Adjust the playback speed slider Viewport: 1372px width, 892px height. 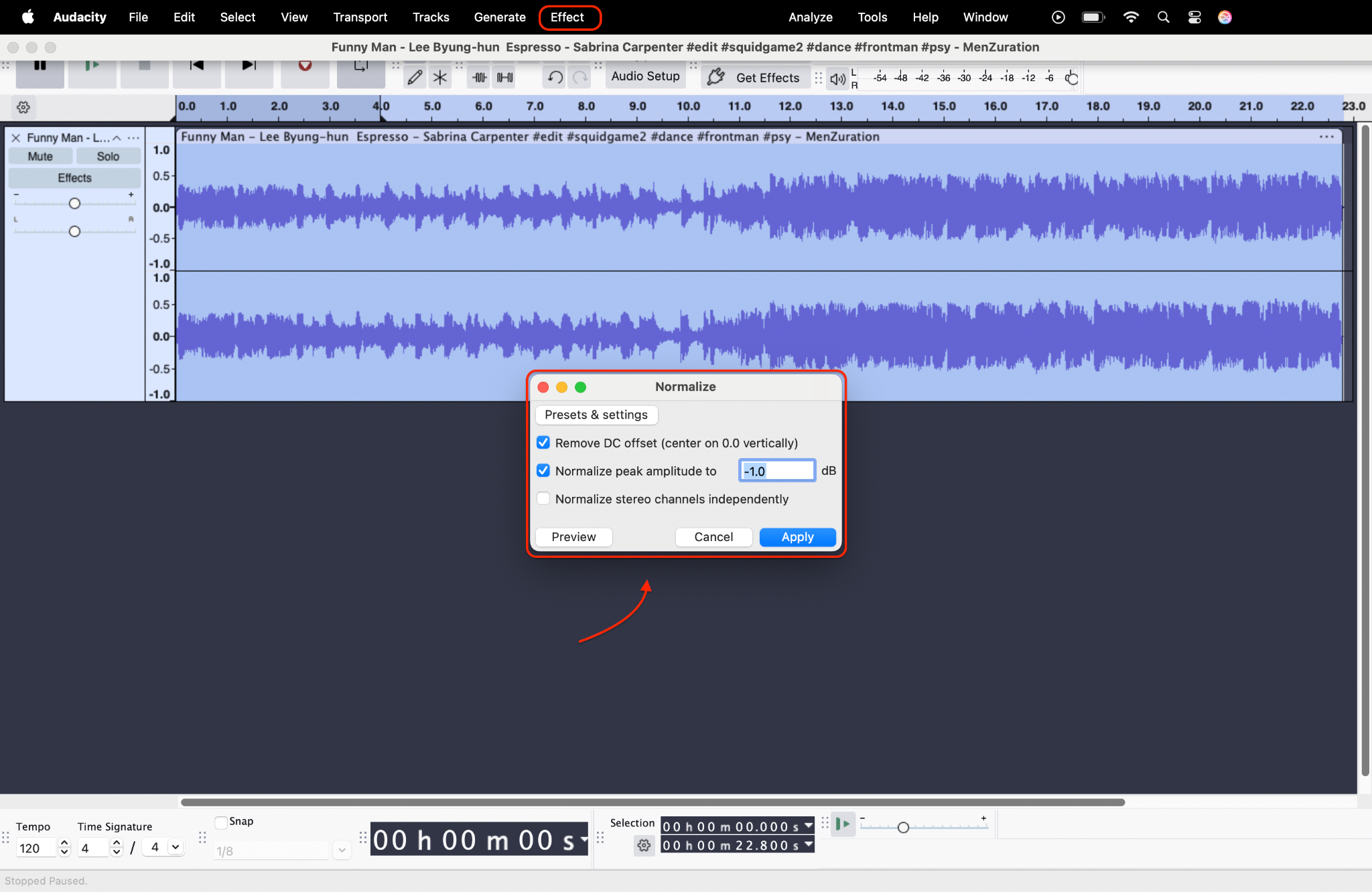tap(924, 828)
